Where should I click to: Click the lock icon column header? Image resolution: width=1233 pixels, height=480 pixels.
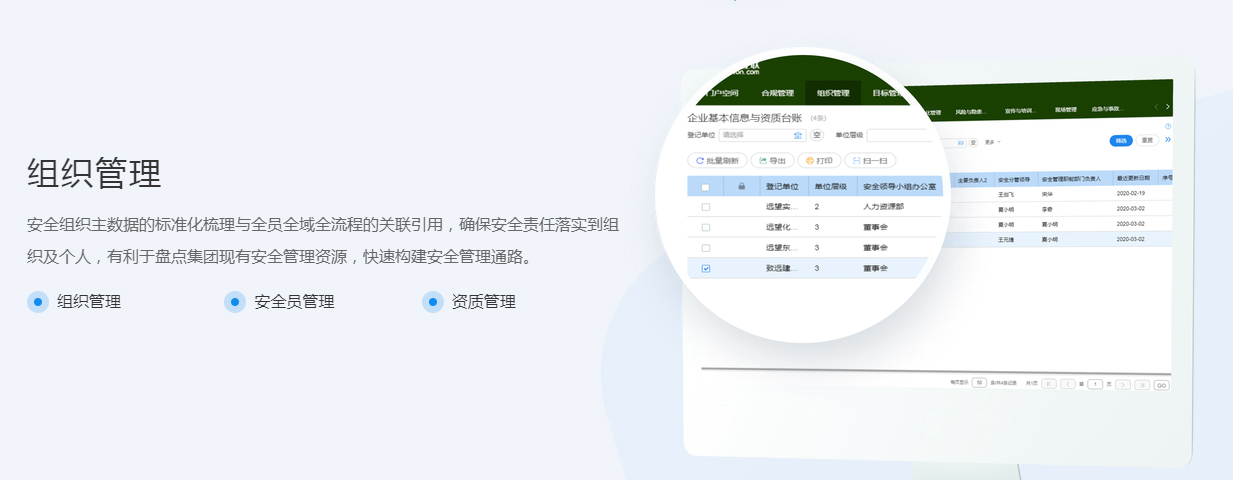point(741,187)
